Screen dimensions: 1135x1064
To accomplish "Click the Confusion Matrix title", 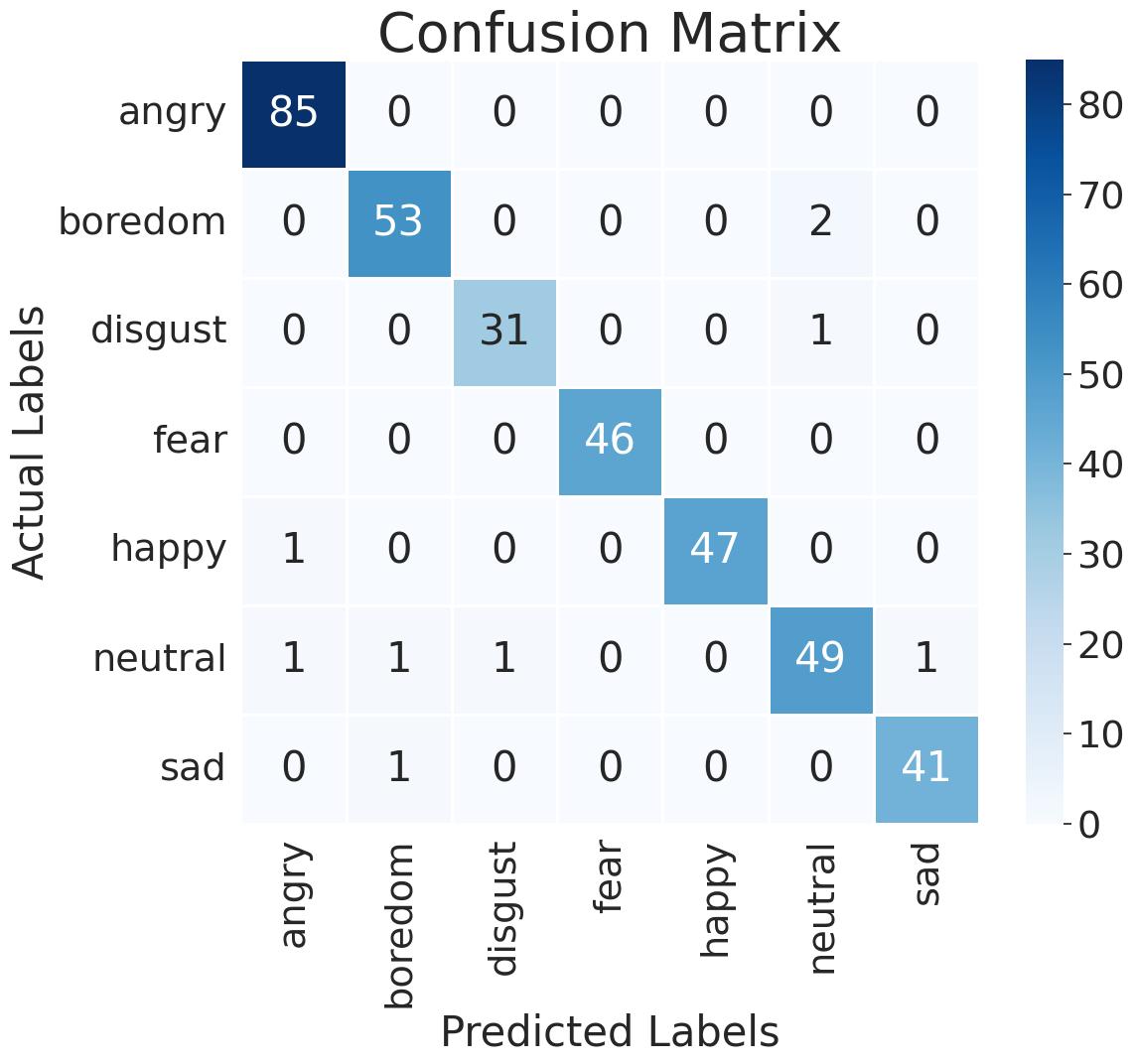I will point(610,34).
